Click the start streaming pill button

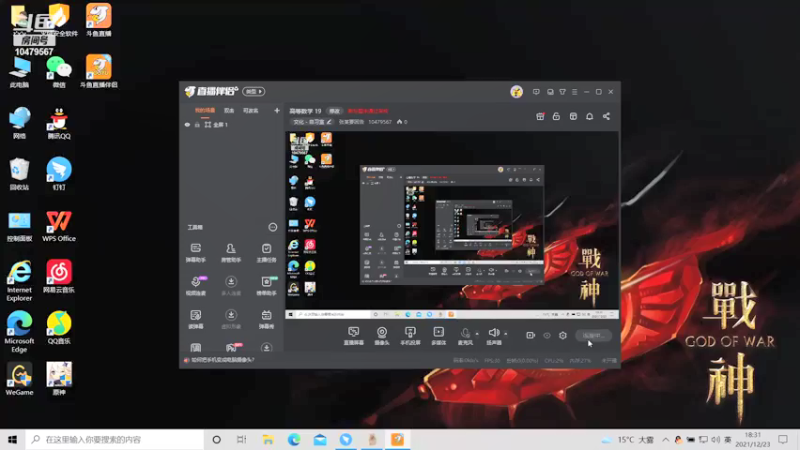[593, 335]
